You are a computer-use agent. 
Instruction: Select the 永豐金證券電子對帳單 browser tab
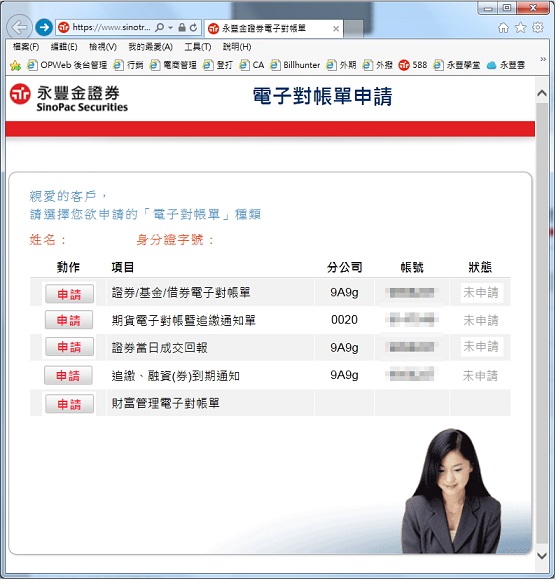(x=273, y=28)
